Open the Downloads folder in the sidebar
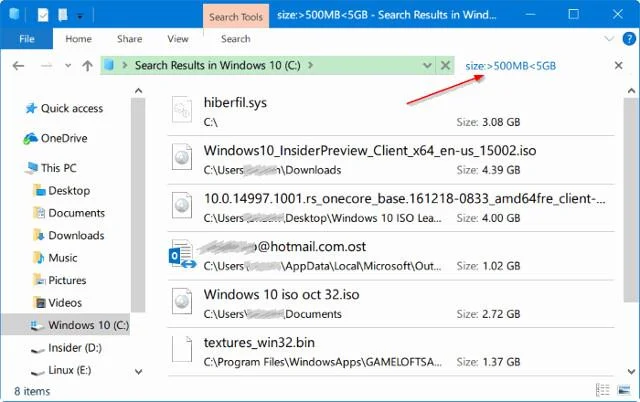The height and width of the screenshot is (402, 640). click(x=76, y=235)
